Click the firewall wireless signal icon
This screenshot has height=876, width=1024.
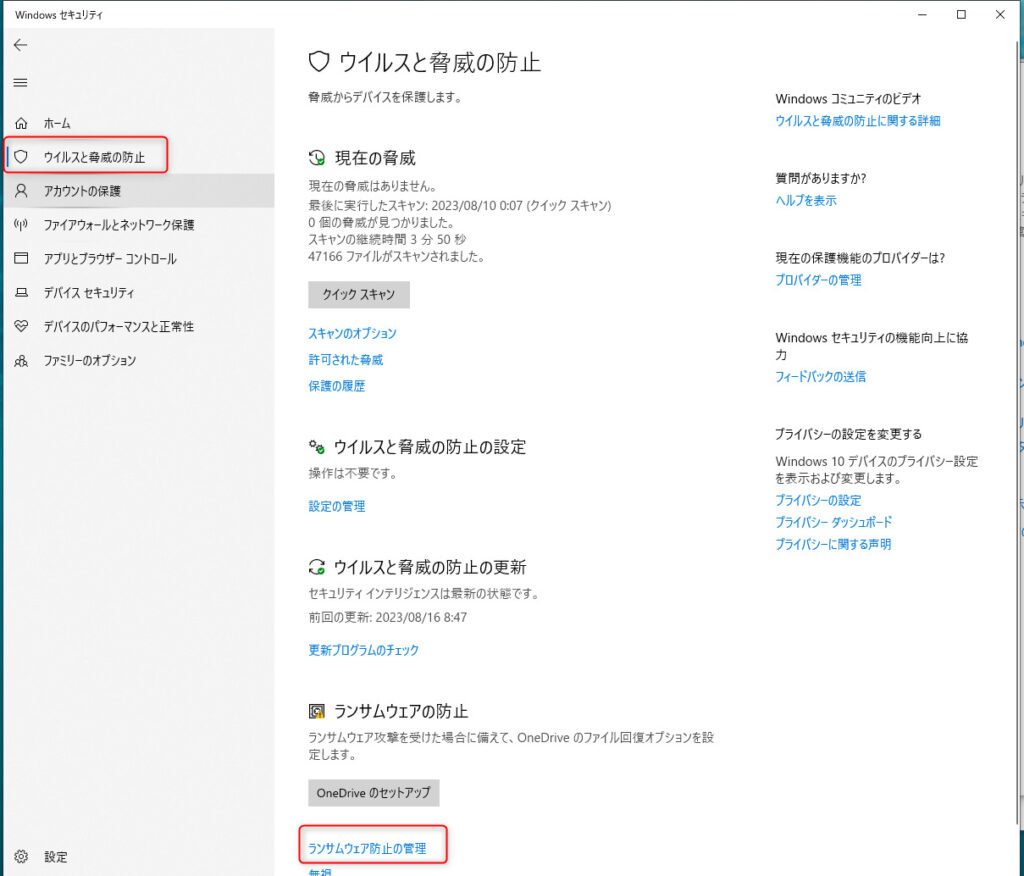coord(21,225)
